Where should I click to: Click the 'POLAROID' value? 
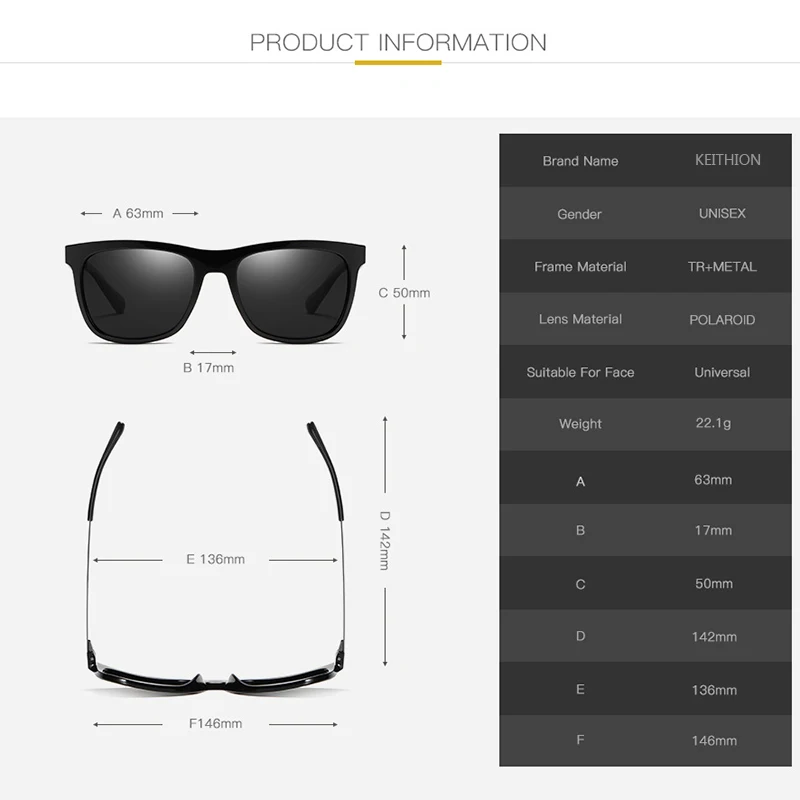pyautogui.click(x=722, y=320)
